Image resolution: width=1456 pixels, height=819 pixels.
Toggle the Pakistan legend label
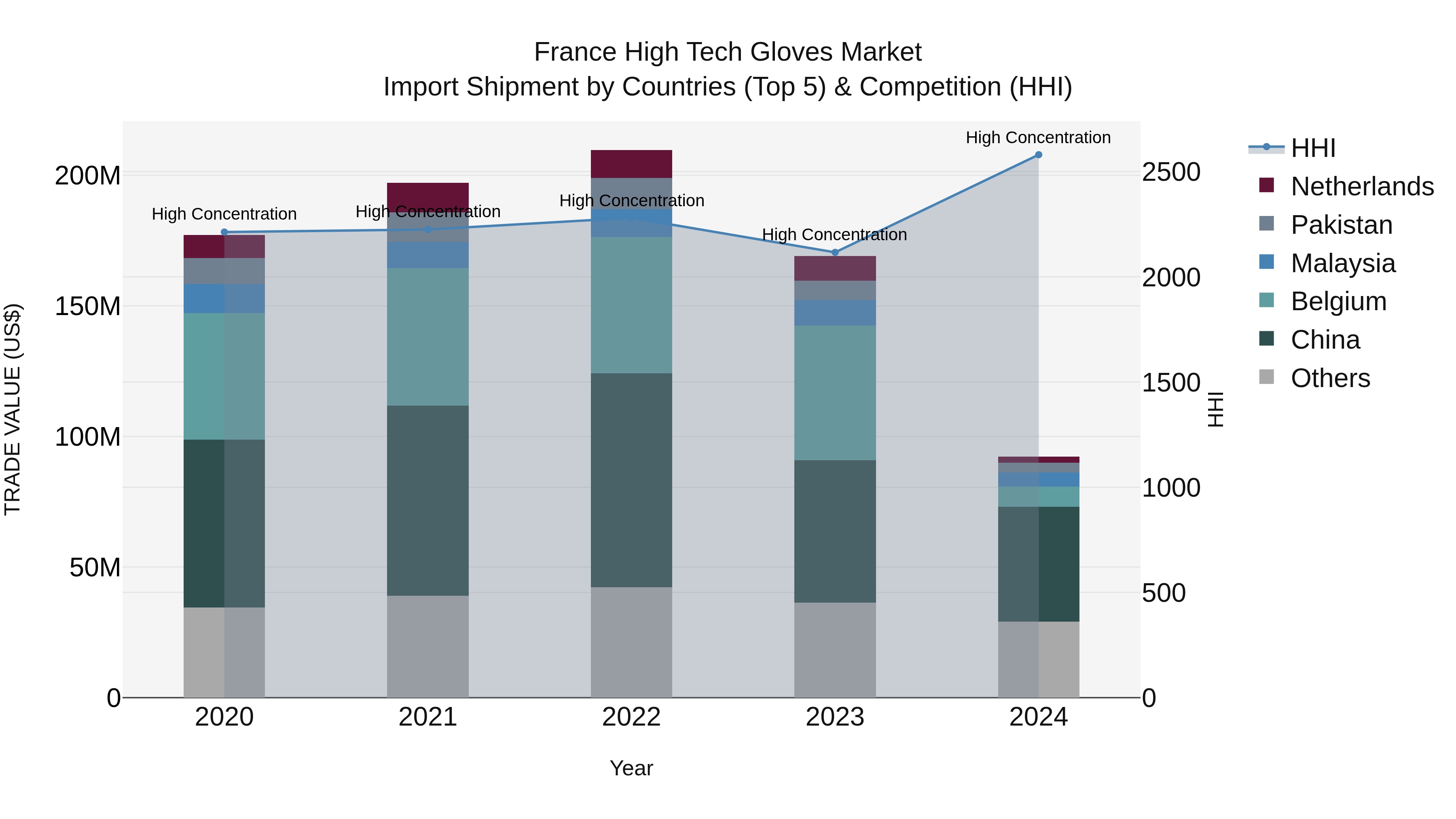1342,225
